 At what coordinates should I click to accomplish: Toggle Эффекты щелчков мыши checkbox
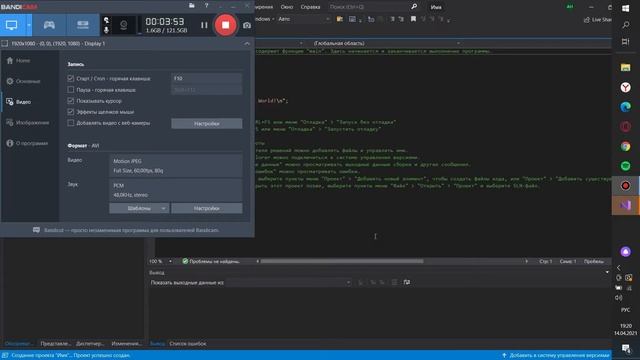tap(71, 111)
